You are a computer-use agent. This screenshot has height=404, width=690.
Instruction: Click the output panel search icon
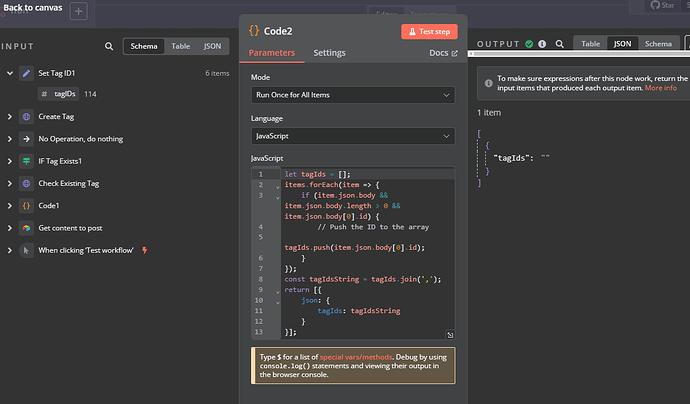click(559, 44)
